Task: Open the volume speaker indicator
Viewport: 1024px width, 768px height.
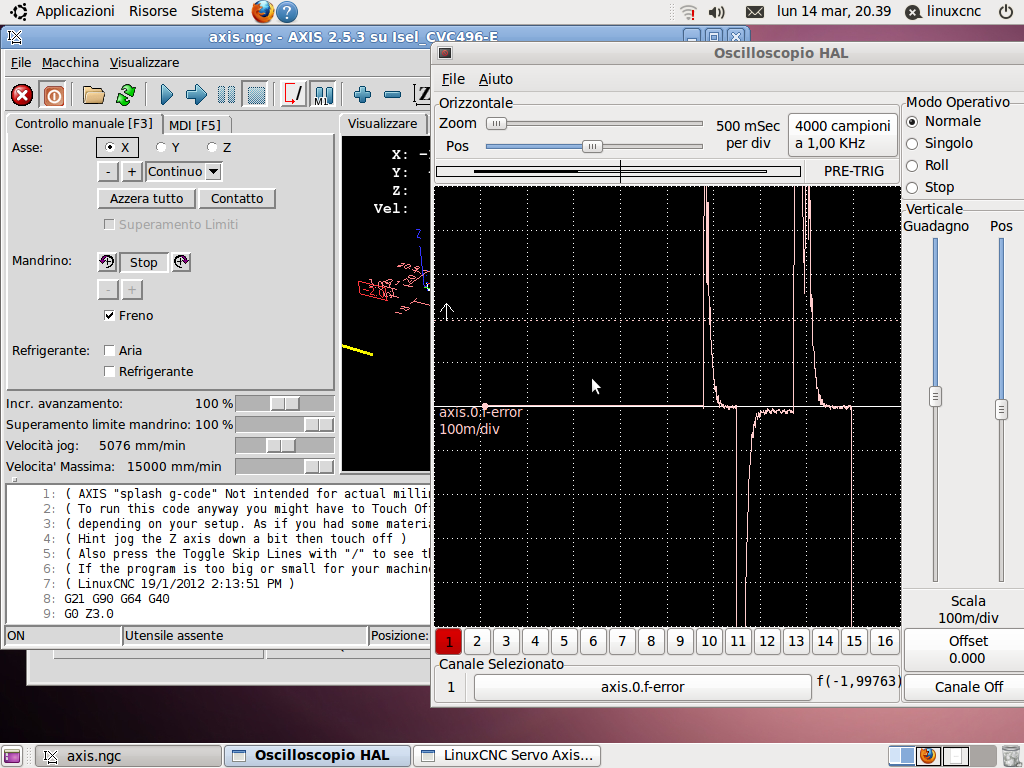Action: 717,12
